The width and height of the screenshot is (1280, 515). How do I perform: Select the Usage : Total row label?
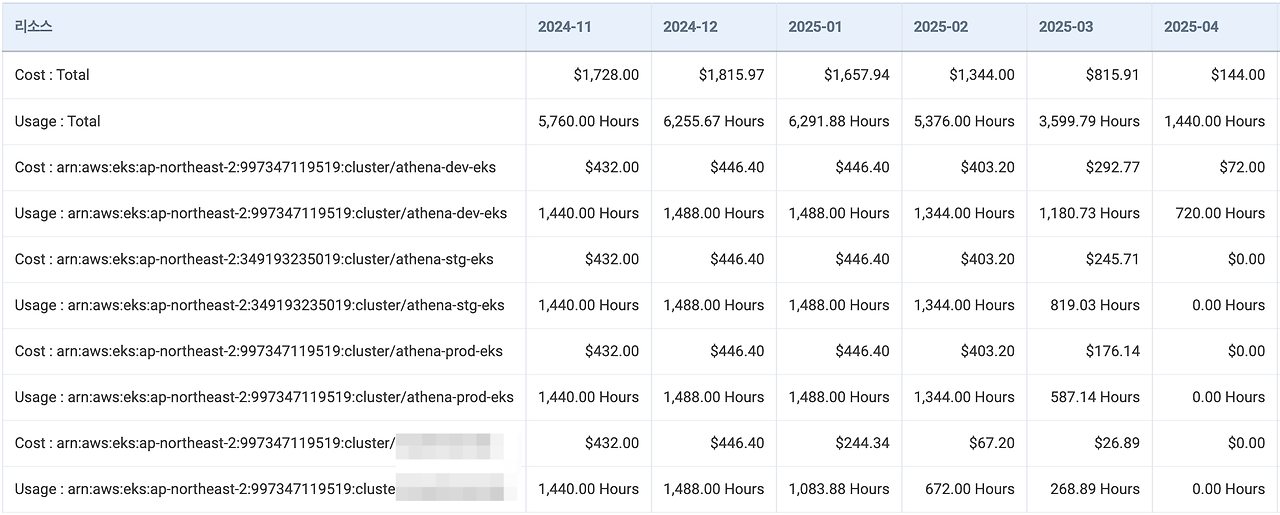point(58,121)
